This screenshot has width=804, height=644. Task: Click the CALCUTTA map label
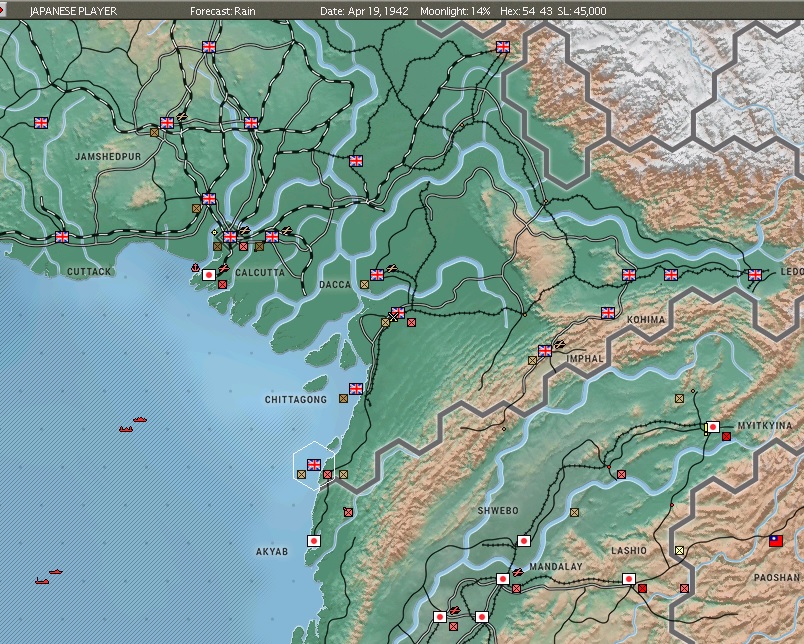tap(259, 272)
